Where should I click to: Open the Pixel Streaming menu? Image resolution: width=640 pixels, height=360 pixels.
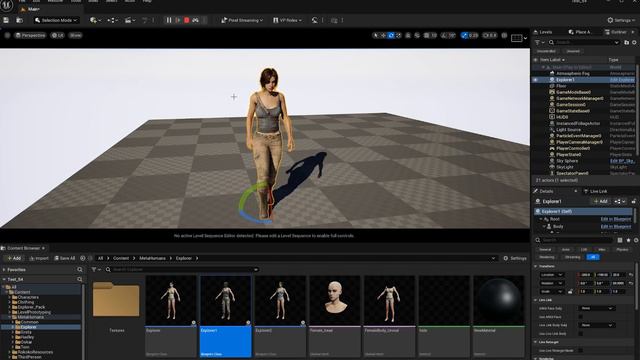point(242,20)
